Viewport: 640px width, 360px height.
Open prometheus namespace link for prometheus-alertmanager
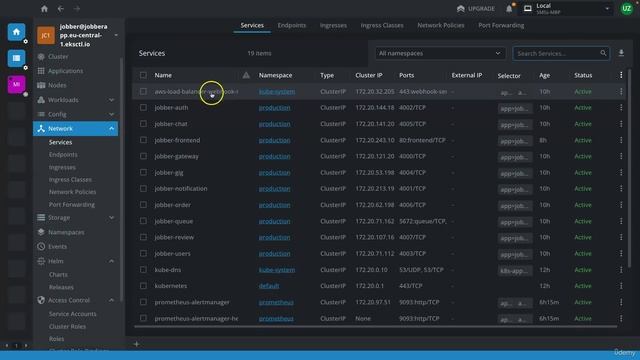point(276,302)
